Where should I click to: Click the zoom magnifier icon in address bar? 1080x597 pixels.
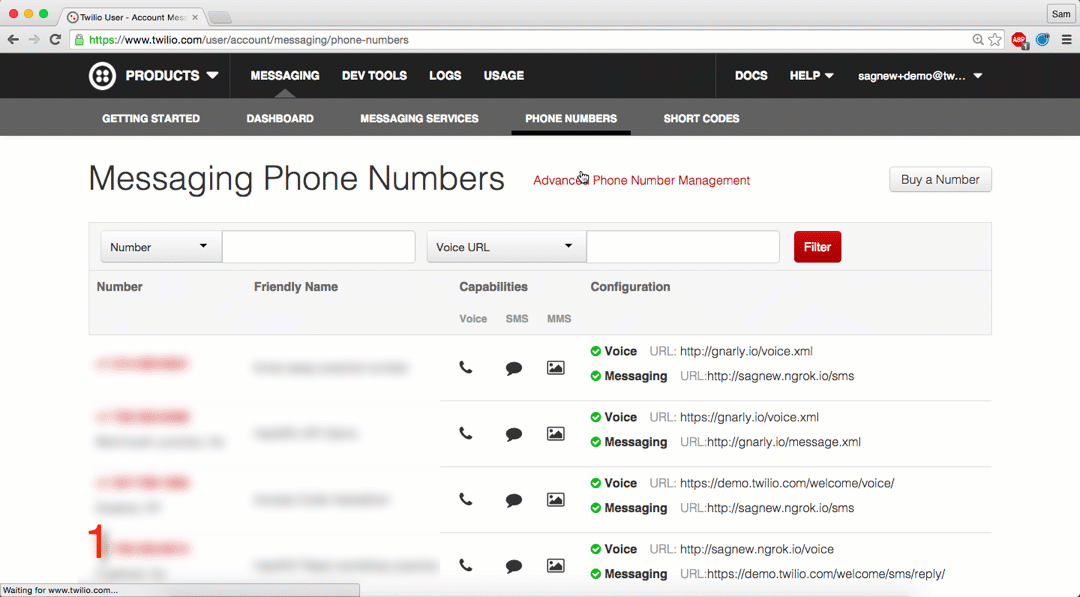pyautogui.click(x=977, y=40)
